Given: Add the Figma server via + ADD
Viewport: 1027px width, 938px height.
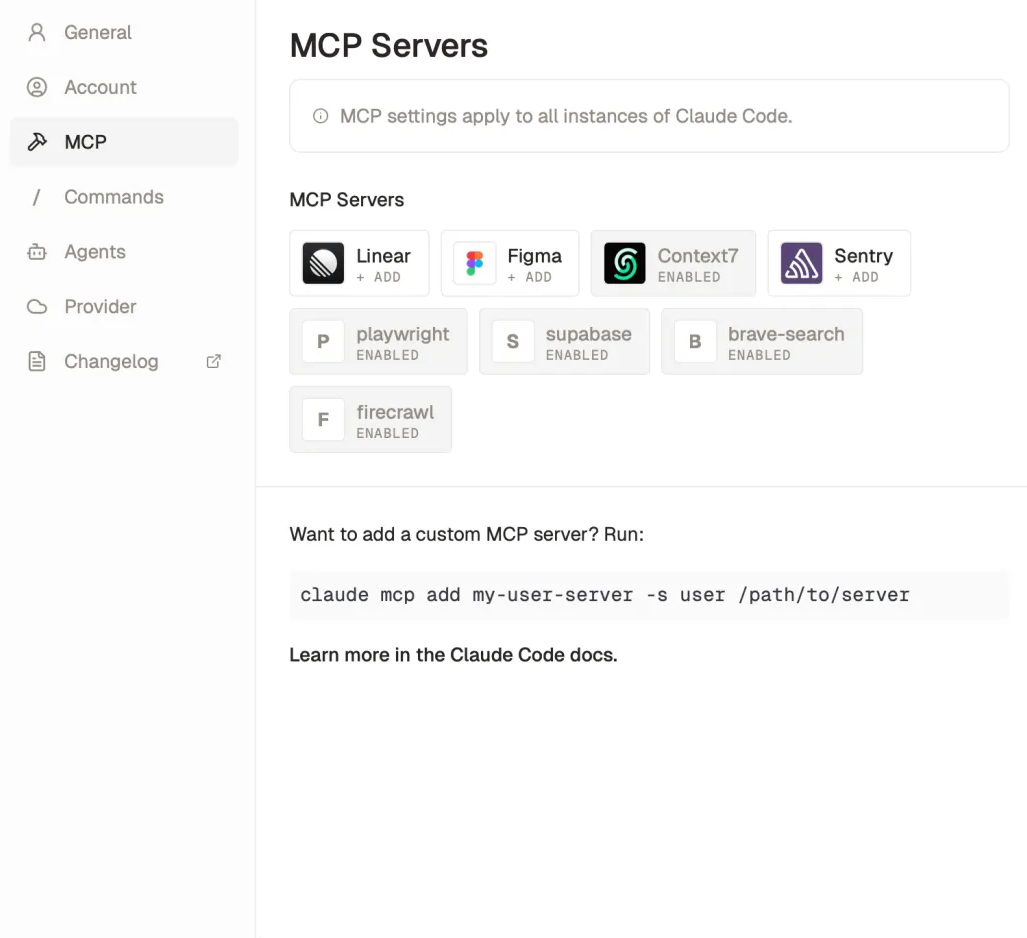Looking at the screenshot, I should click(x=530, y=277).
